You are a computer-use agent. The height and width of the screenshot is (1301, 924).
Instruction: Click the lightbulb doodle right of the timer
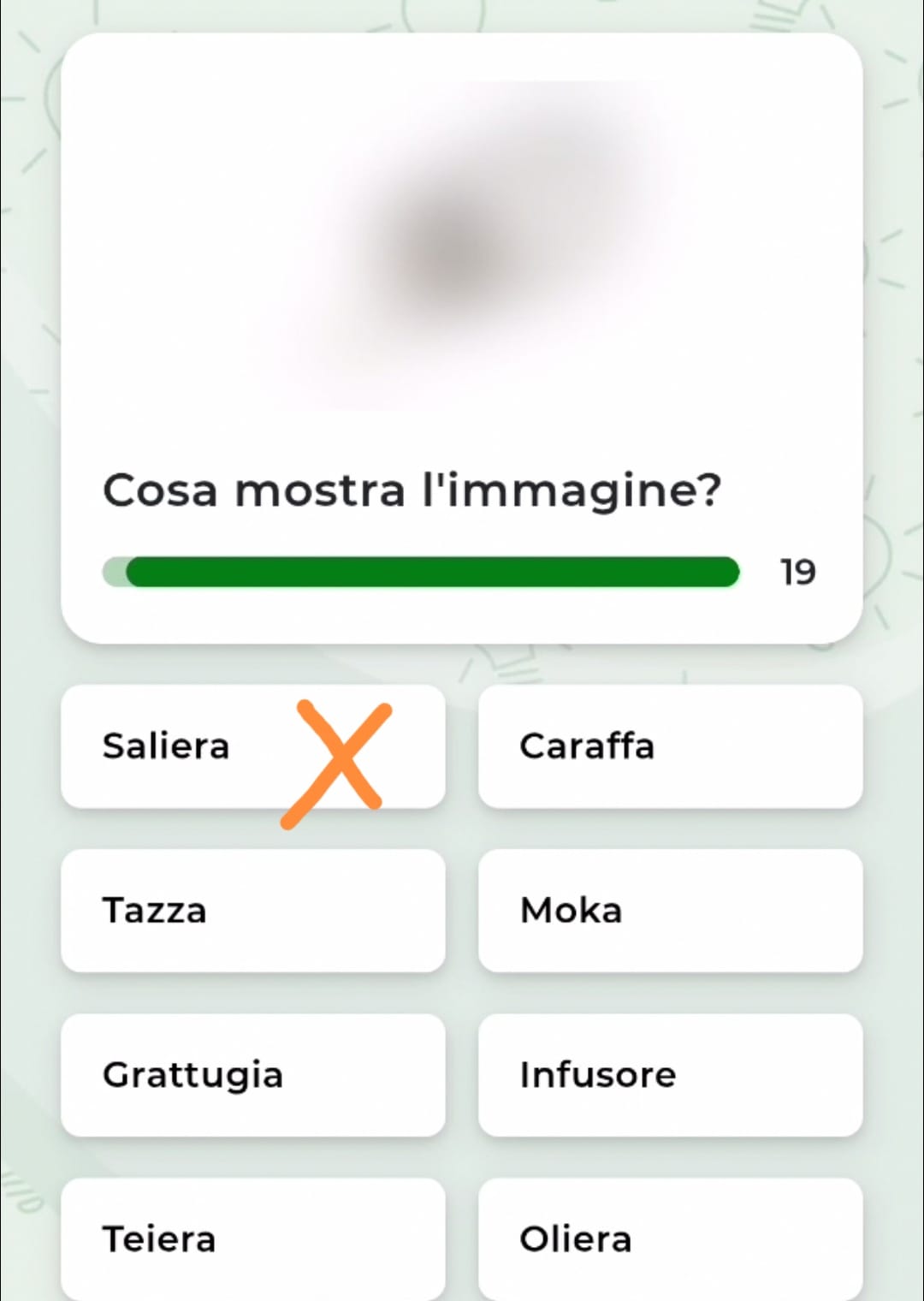[885, 556]
